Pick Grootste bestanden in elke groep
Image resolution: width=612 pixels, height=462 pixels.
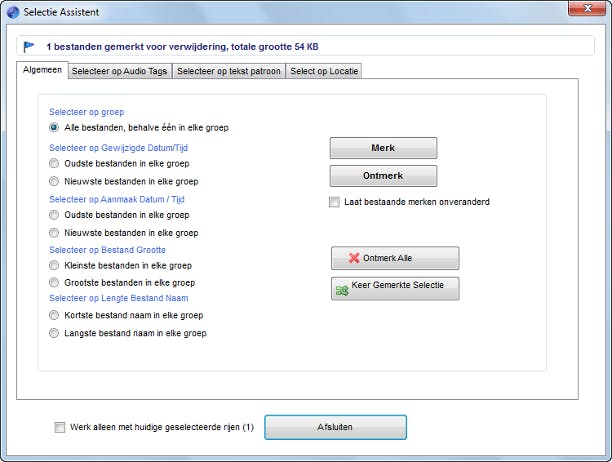click(55, 282)
